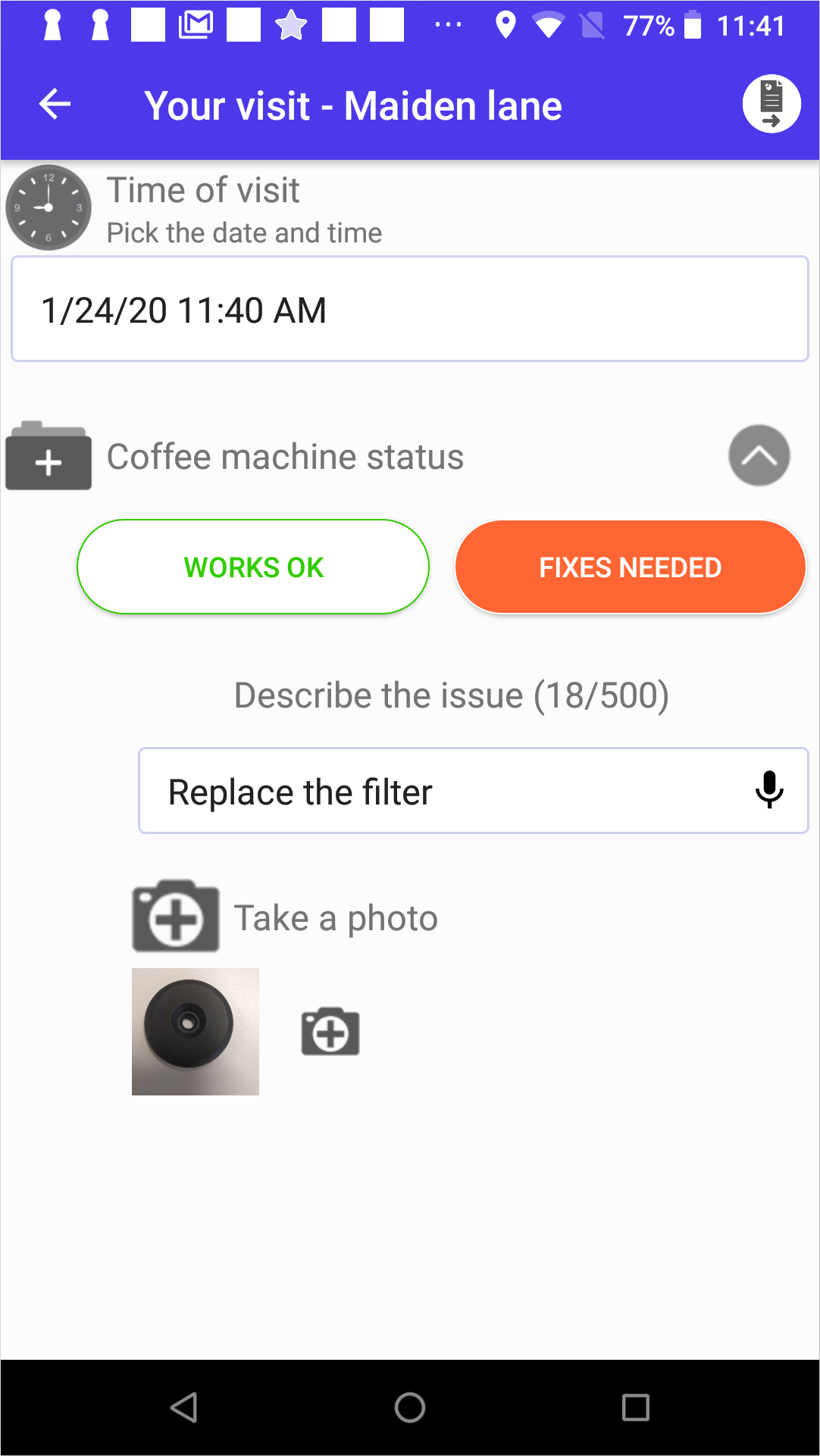Tap the Coffee machine status heading

285,457
